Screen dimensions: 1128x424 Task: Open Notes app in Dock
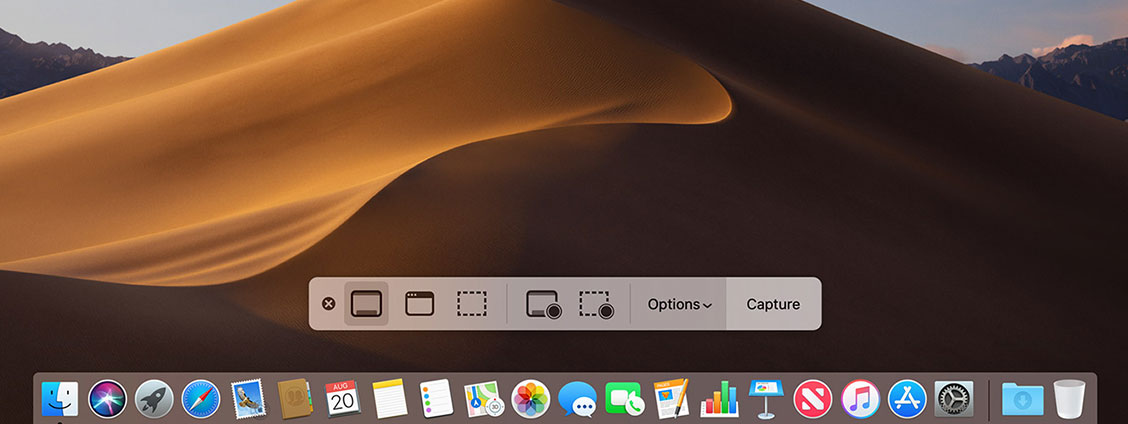pos(390,399)
